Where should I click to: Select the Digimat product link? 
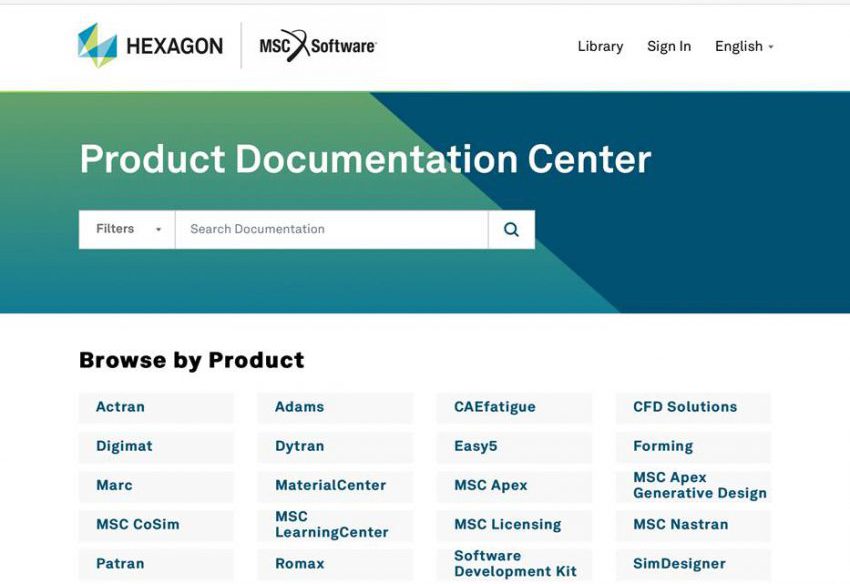click(156, 446)
